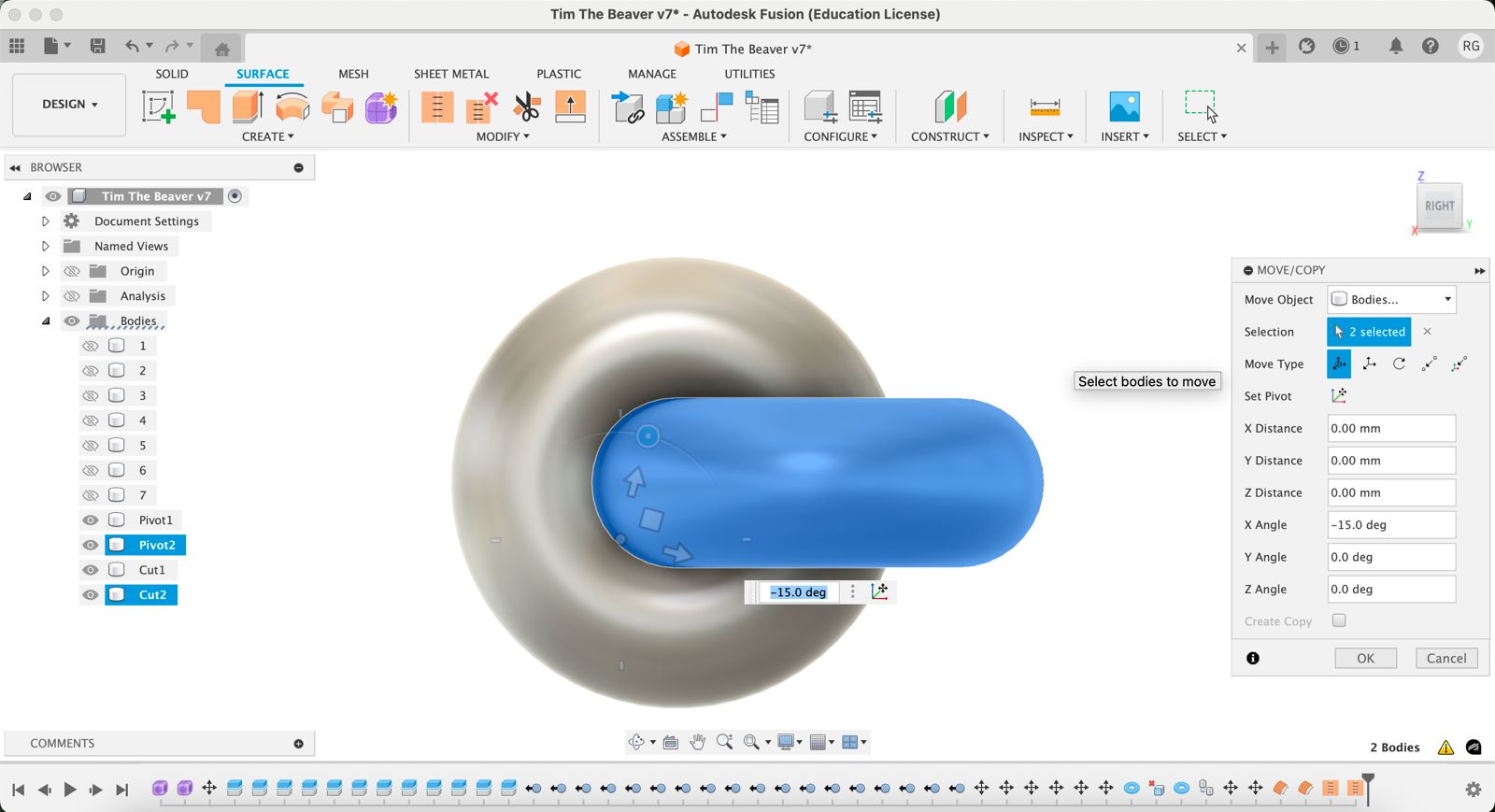Select the surface Trim scissors tool
Image resolution: width=1495 pixels, height=812 pixels.
click(527, 107)
